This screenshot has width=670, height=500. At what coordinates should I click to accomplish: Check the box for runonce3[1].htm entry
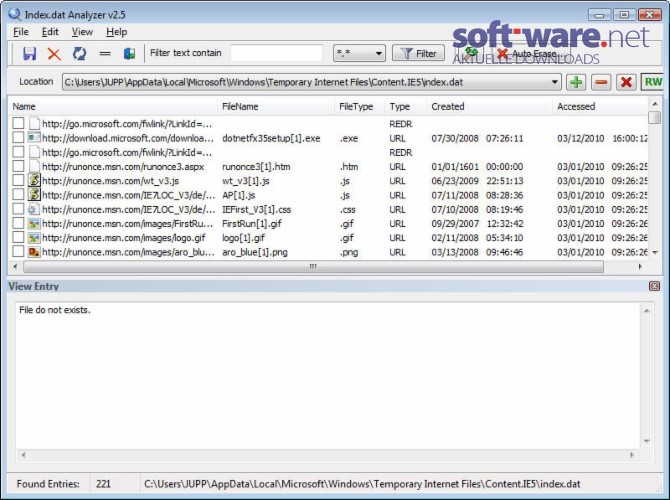18,166
